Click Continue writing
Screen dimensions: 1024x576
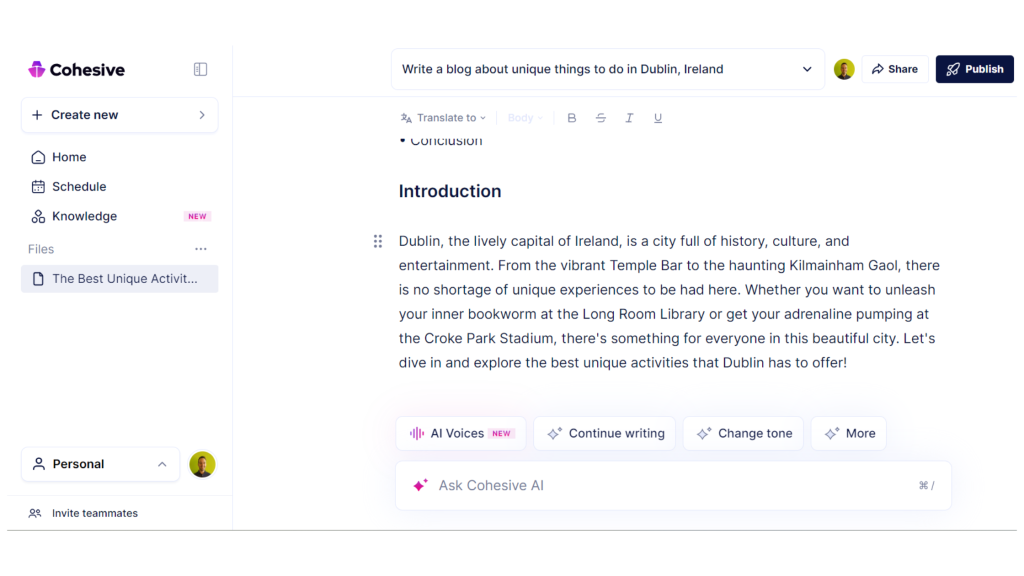pos(604,433)
